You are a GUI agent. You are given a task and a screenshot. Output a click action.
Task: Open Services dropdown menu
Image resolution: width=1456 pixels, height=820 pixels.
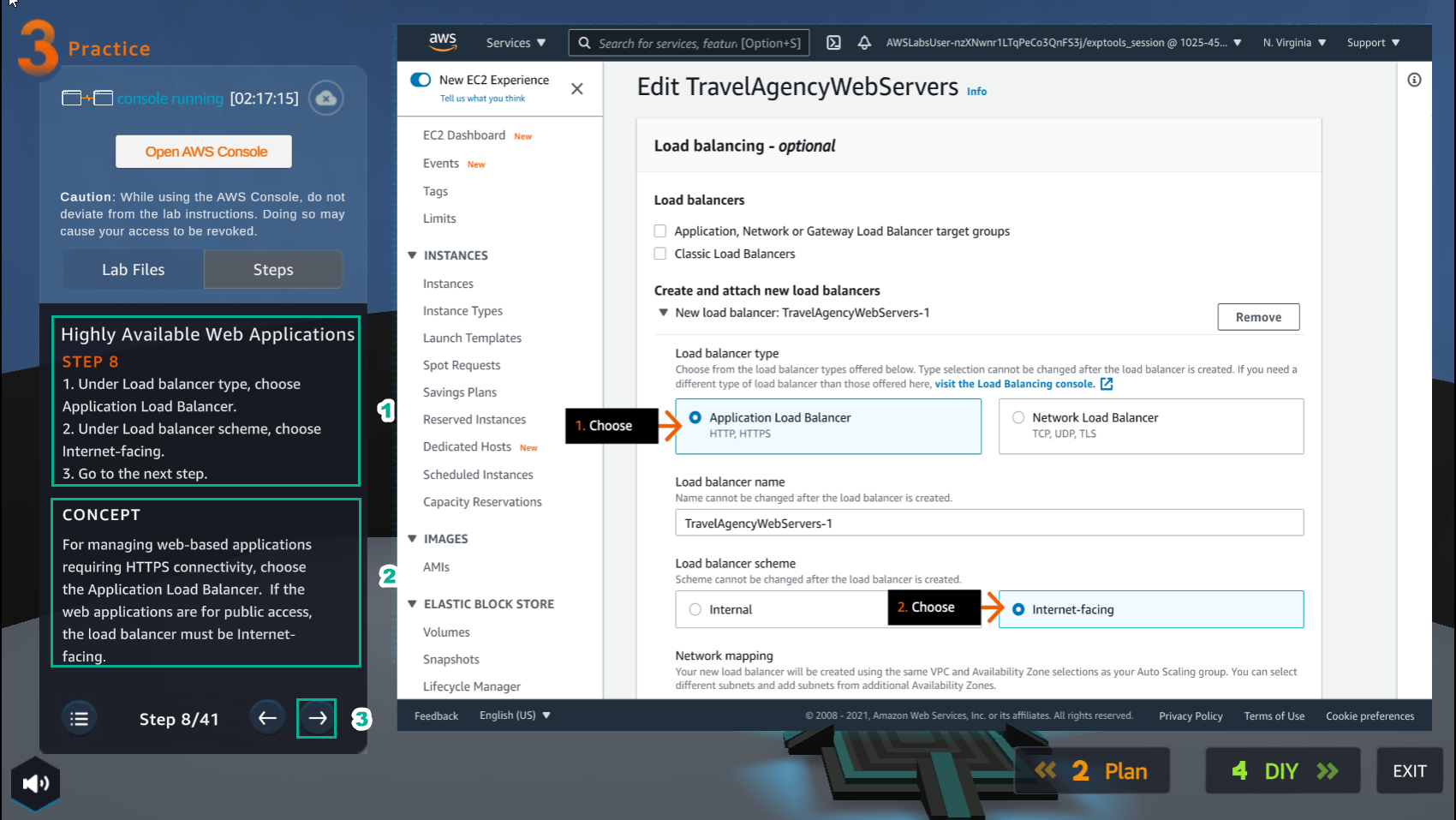point(516,43)
